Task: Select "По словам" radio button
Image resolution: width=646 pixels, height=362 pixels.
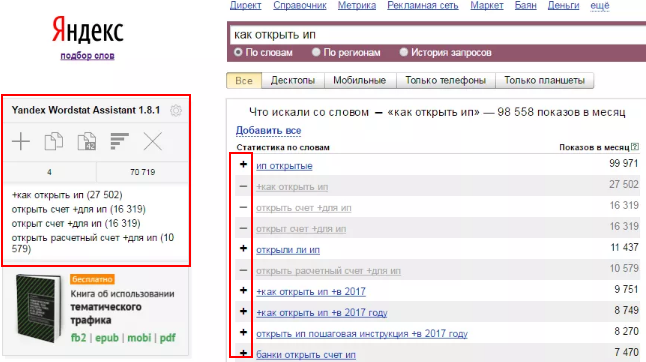Action: (x=238, y=52)
